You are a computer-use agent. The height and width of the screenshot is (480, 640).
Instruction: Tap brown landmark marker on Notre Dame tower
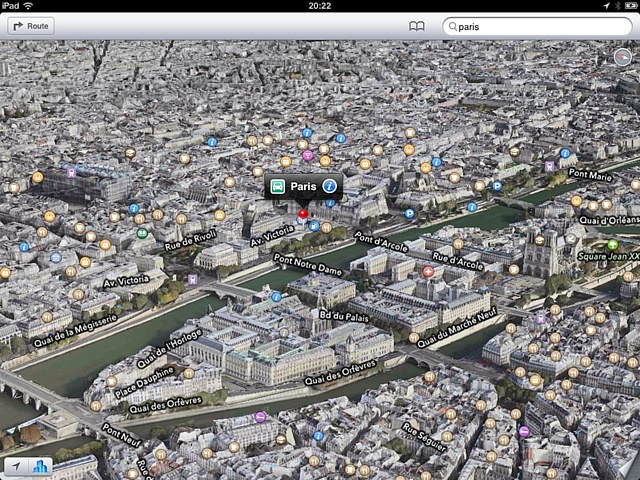540,240
